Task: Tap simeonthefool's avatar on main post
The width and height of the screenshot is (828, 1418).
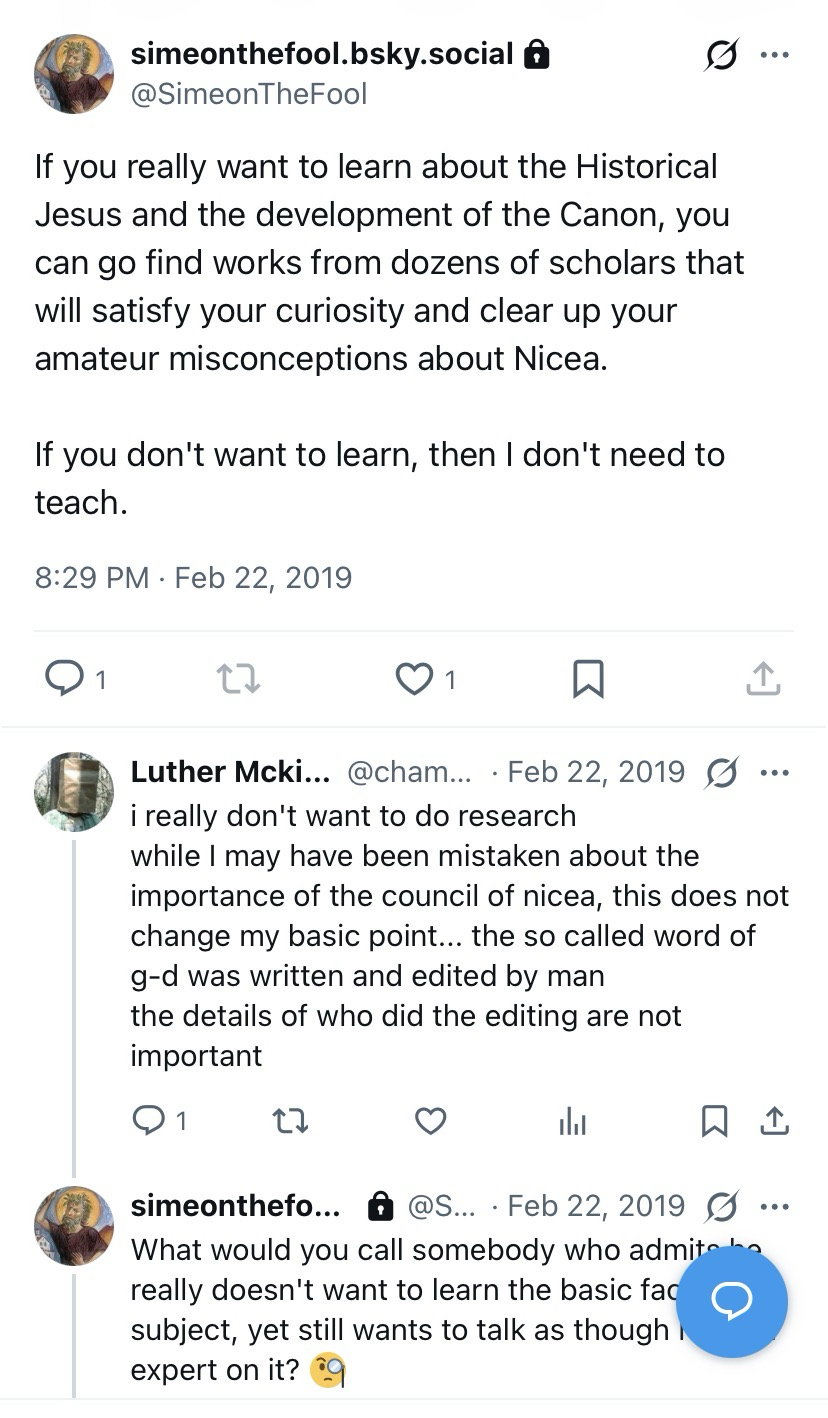Action: pos(73,73)
